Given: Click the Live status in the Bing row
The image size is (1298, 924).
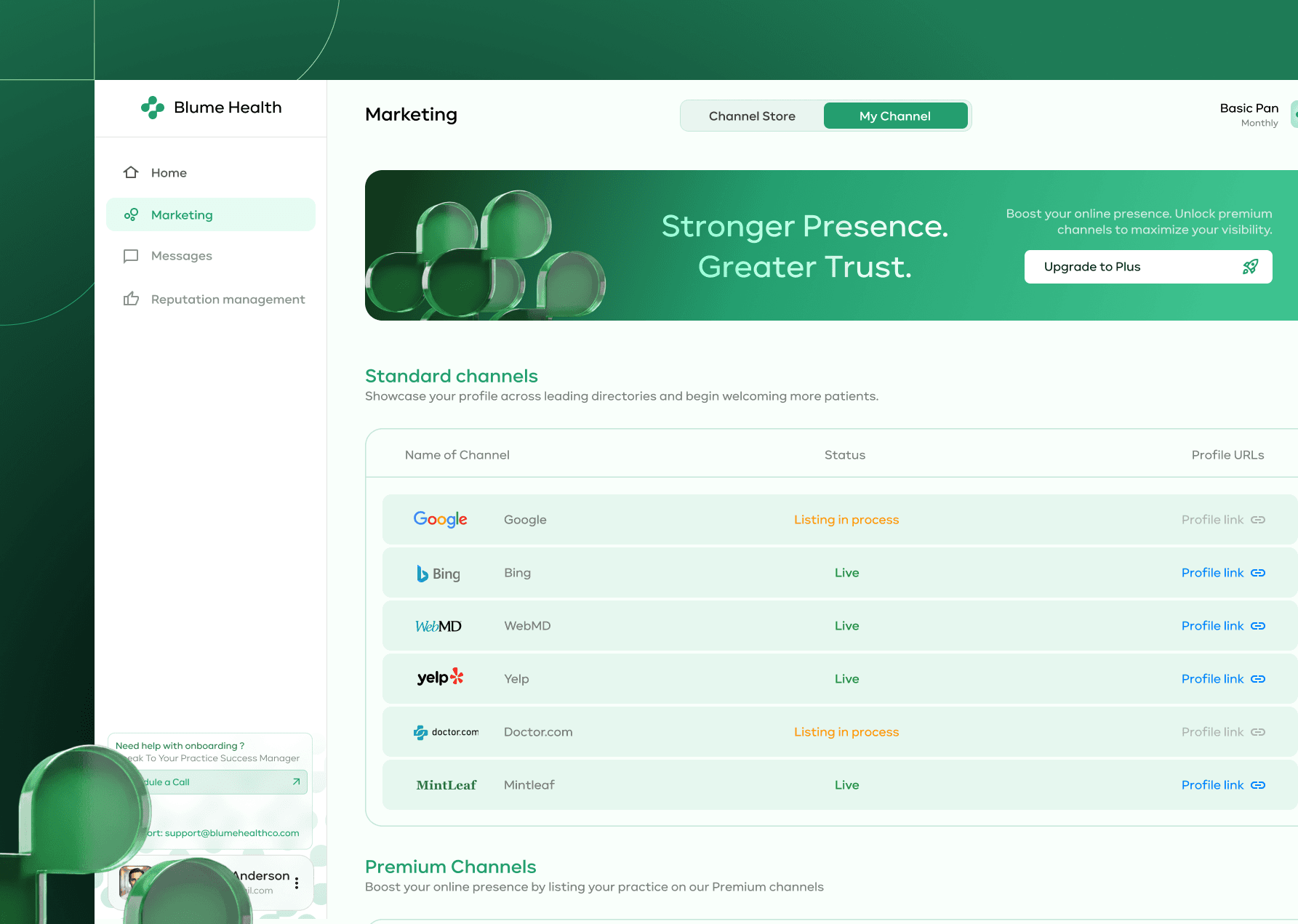Looking at the screenshot, I should (847, 573).
